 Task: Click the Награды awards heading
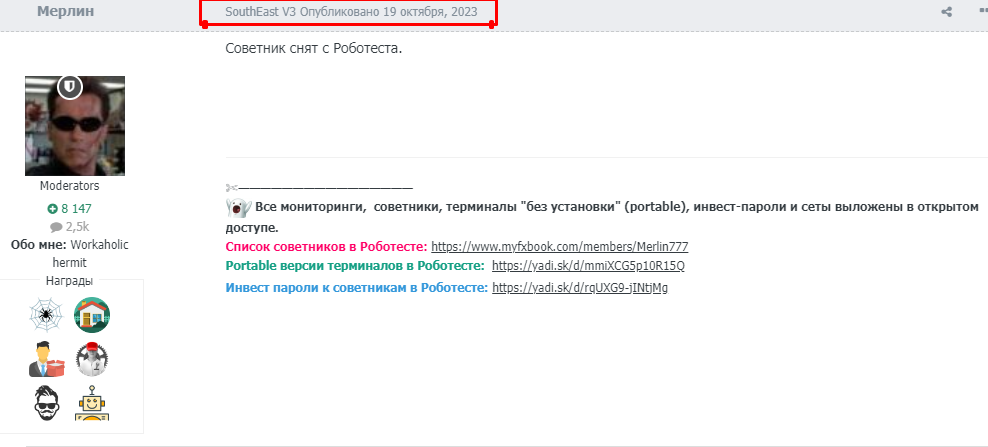69,281
